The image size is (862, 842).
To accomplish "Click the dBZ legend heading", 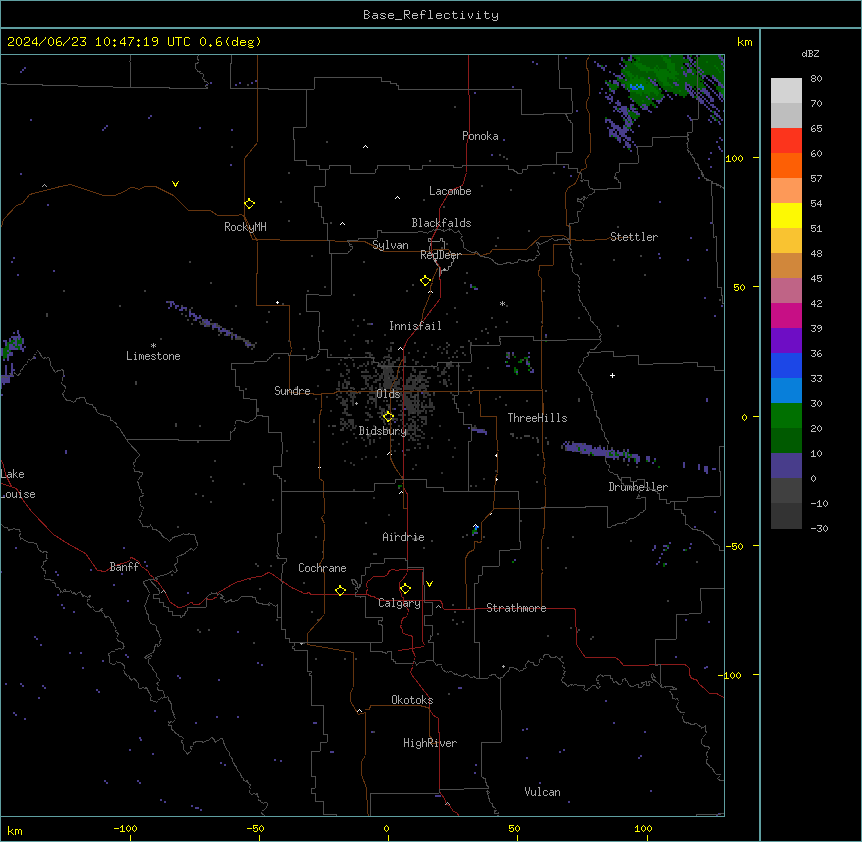I will (x=810, y=53).
